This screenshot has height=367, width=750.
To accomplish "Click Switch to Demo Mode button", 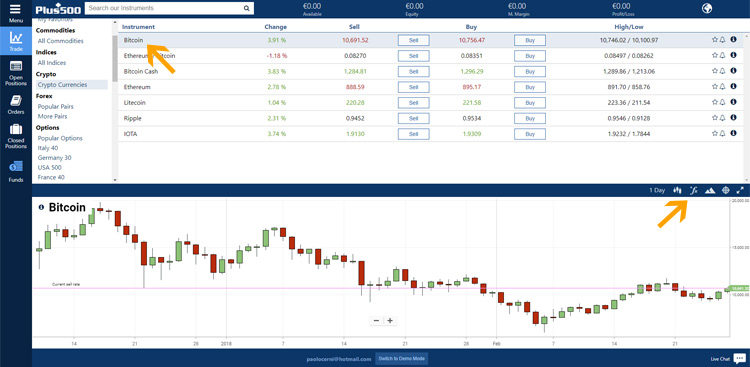I will point(401,358).
